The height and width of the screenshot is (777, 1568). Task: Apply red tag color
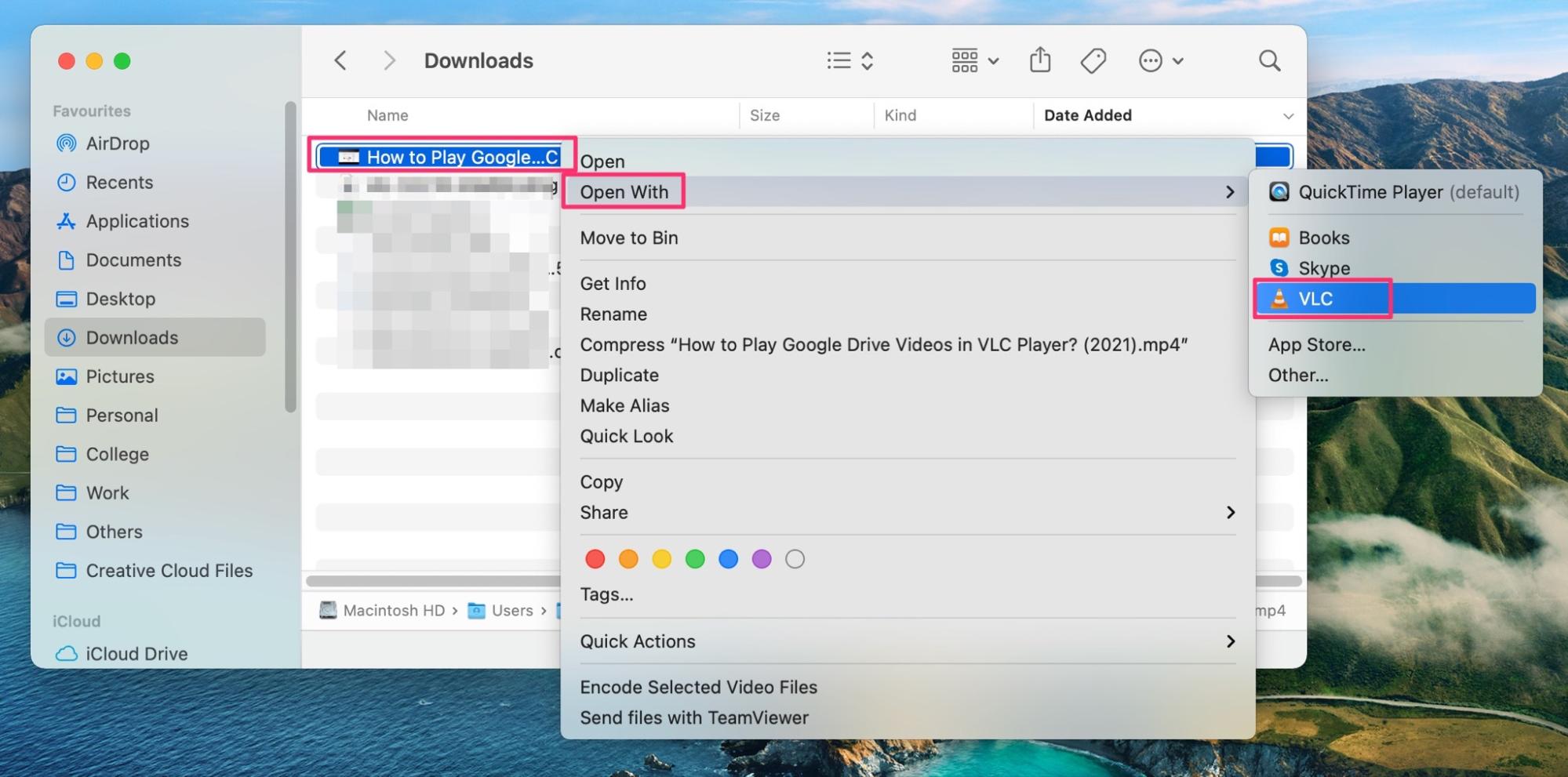coord(595,559)
